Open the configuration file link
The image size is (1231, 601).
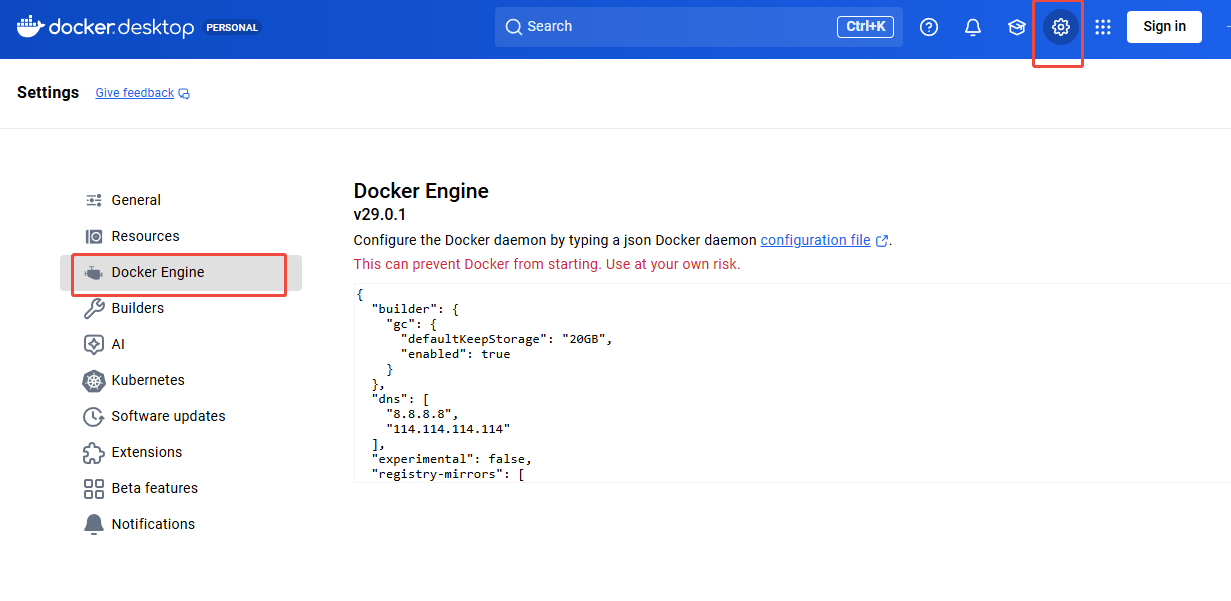(x=816, y=240)
